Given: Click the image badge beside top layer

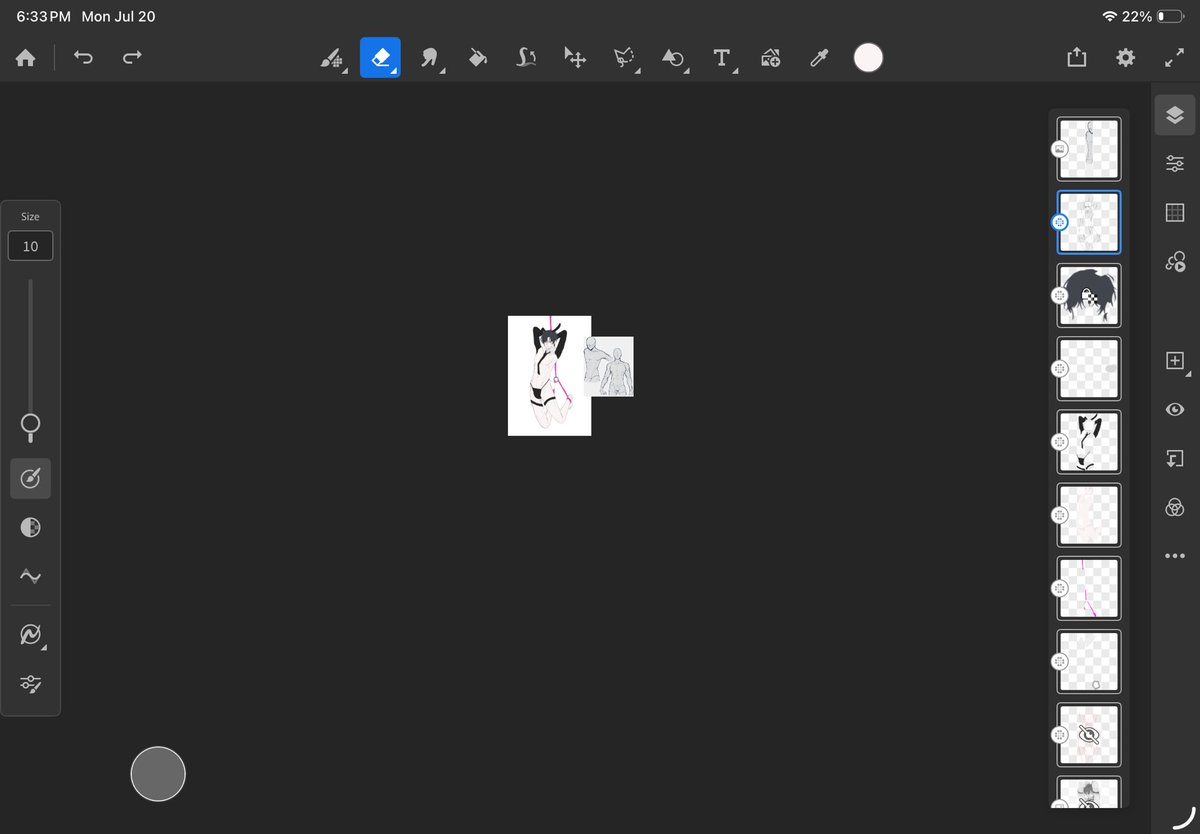Looking at the screenshot, I should tap(1060, 149).
